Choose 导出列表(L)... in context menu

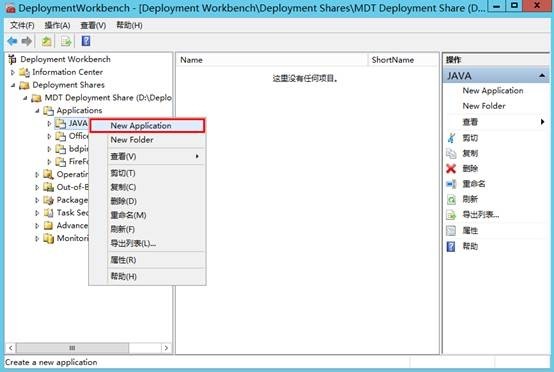pos(147,243)
